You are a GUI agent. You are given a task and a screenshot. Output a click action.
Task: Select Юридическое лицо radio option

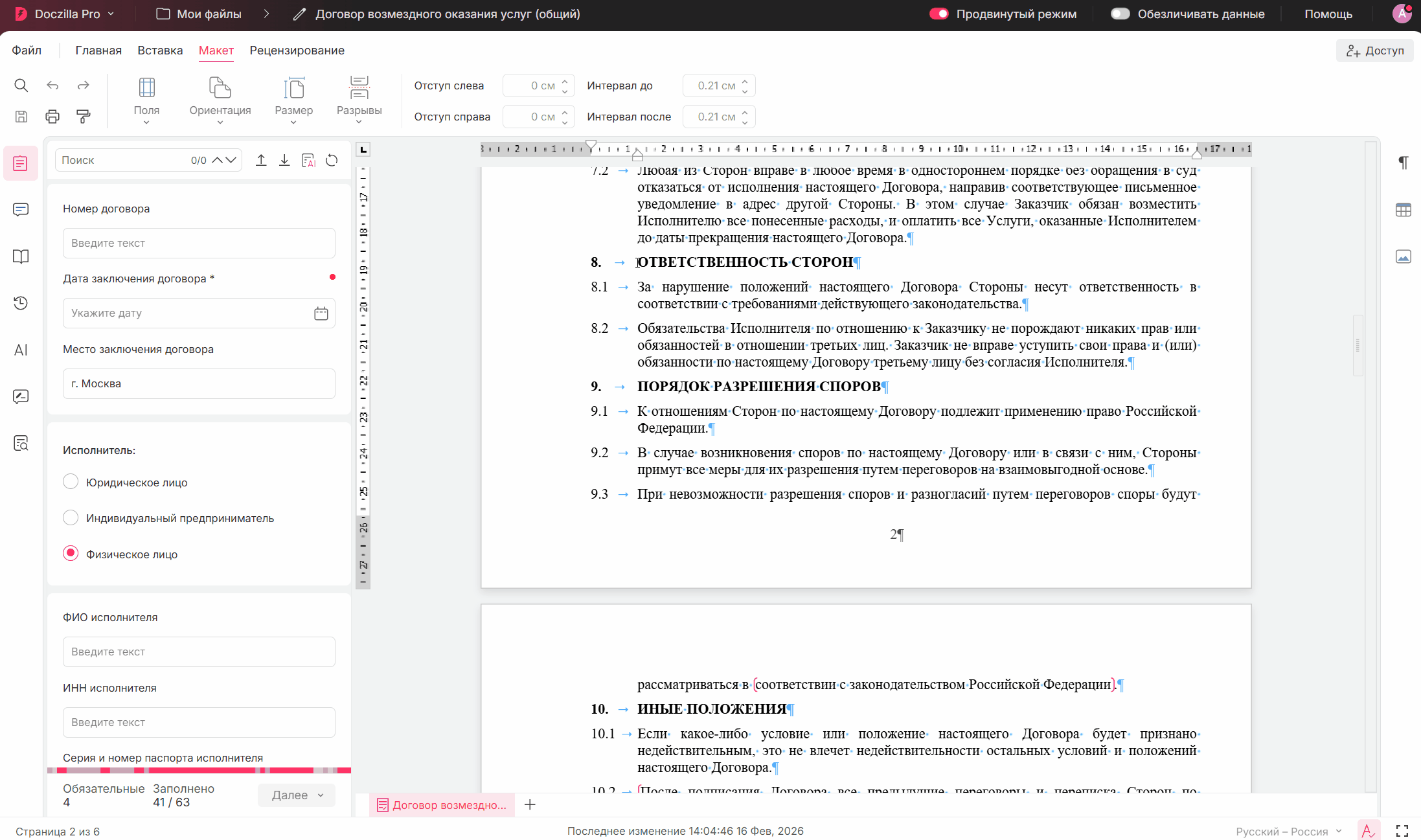pyautogui.click(x=71, y=482)
